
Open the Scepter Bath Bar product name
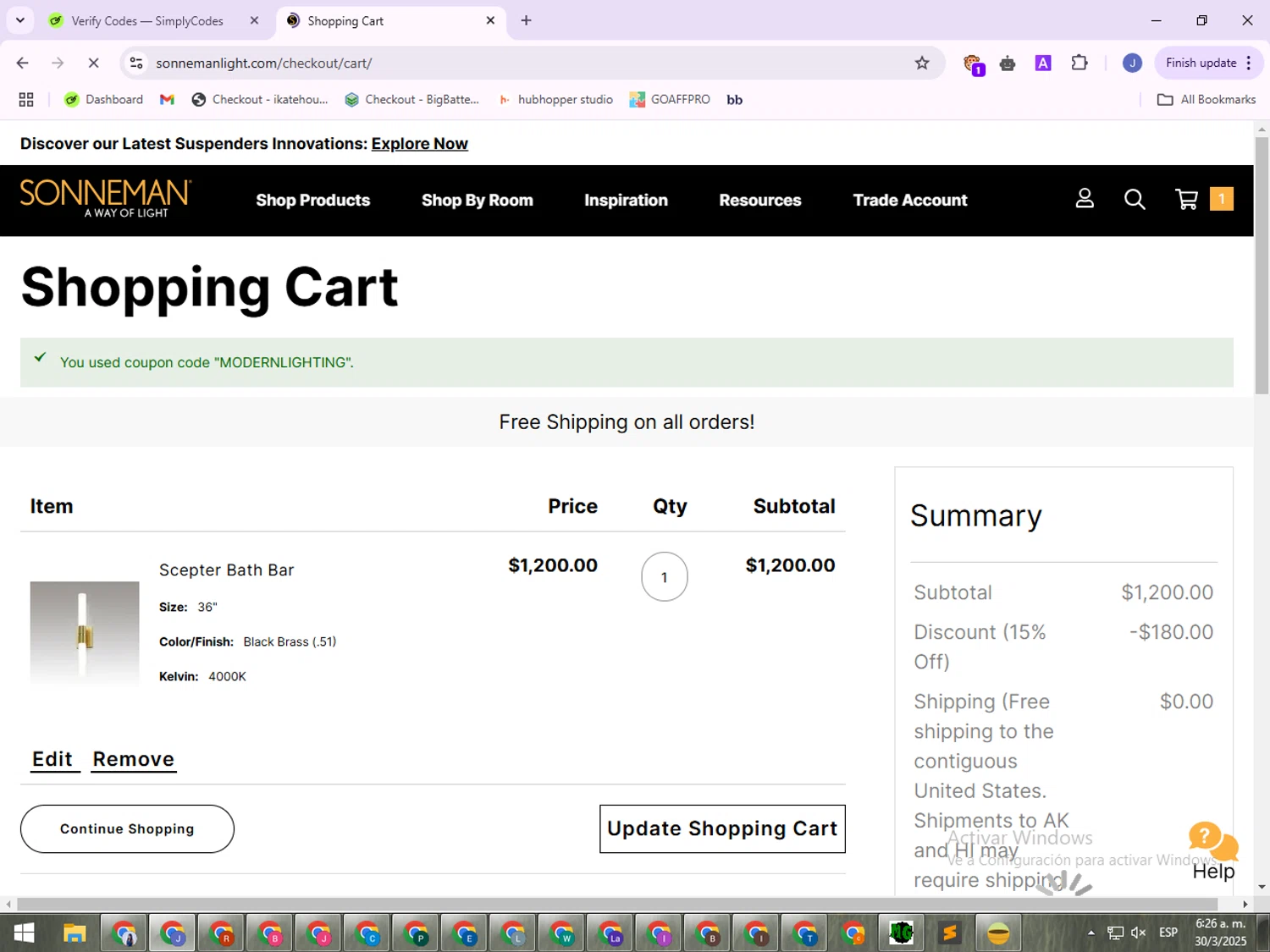pyautogui.click(x=227, y=570)
